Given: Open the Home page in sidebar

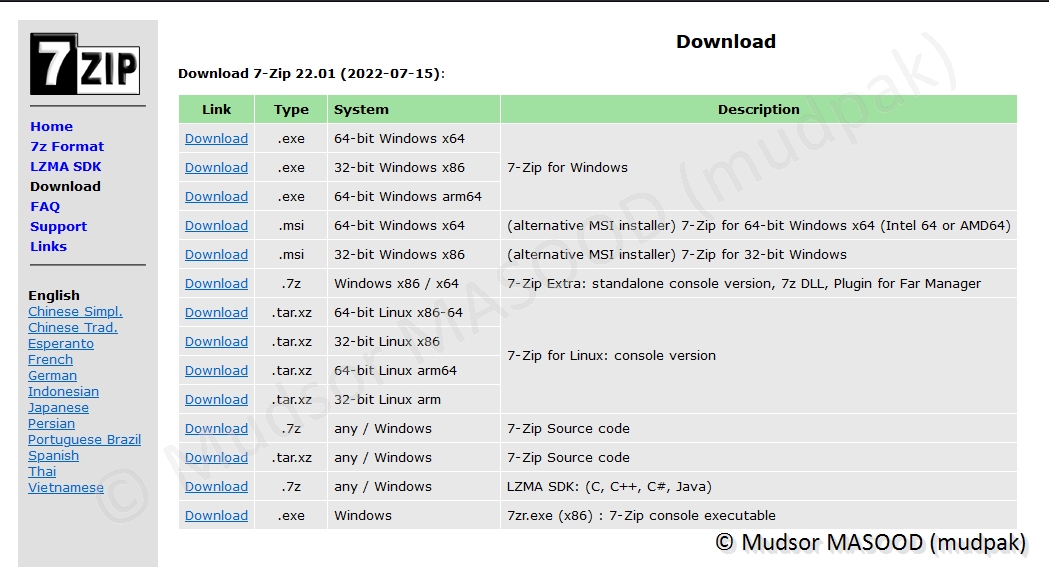Looking at the screenshot, I should pyautogui.click(x=51, y=127).
